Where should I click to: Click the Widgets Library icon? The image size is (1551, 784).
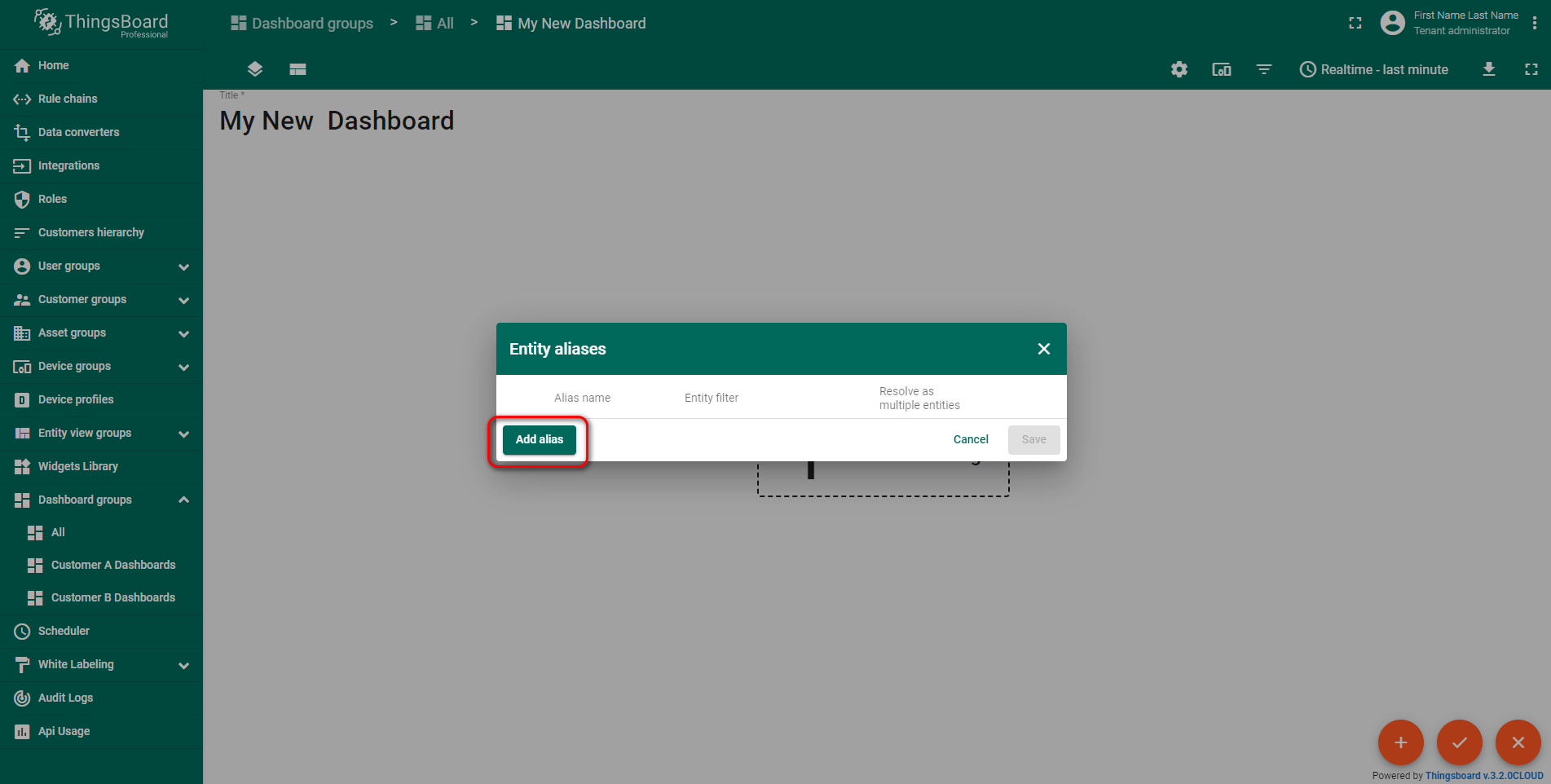22,467
